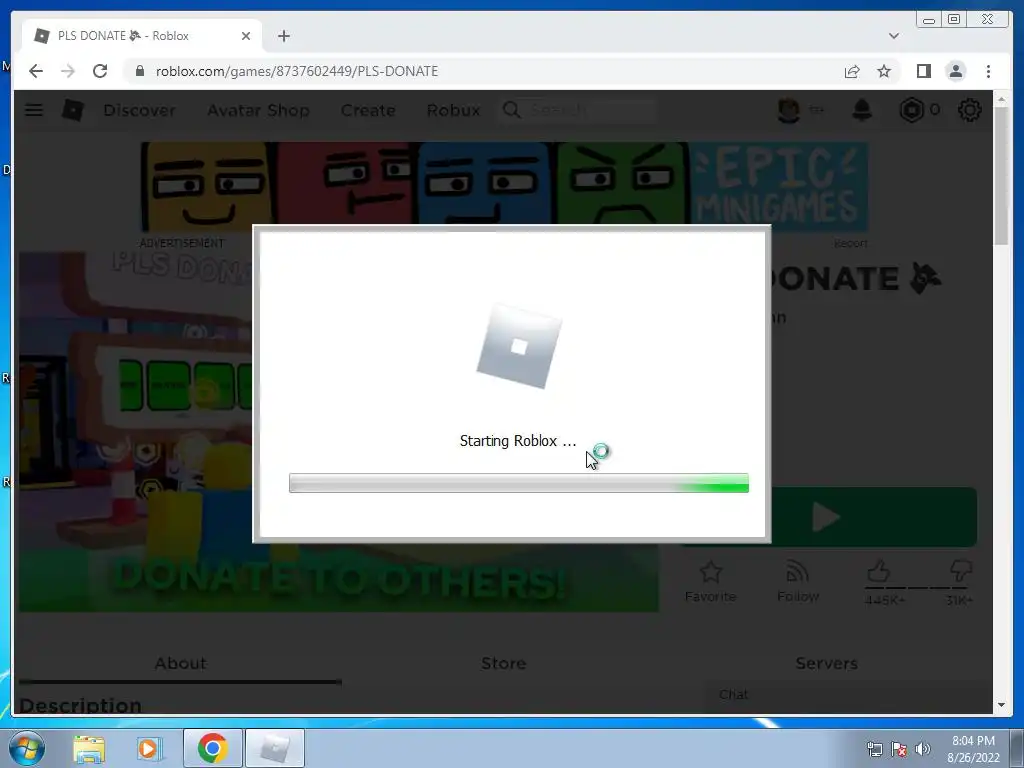Image resolution: width=1024 pixels, height=768 pixels.
Task: Follow this game
Action: 797,581
